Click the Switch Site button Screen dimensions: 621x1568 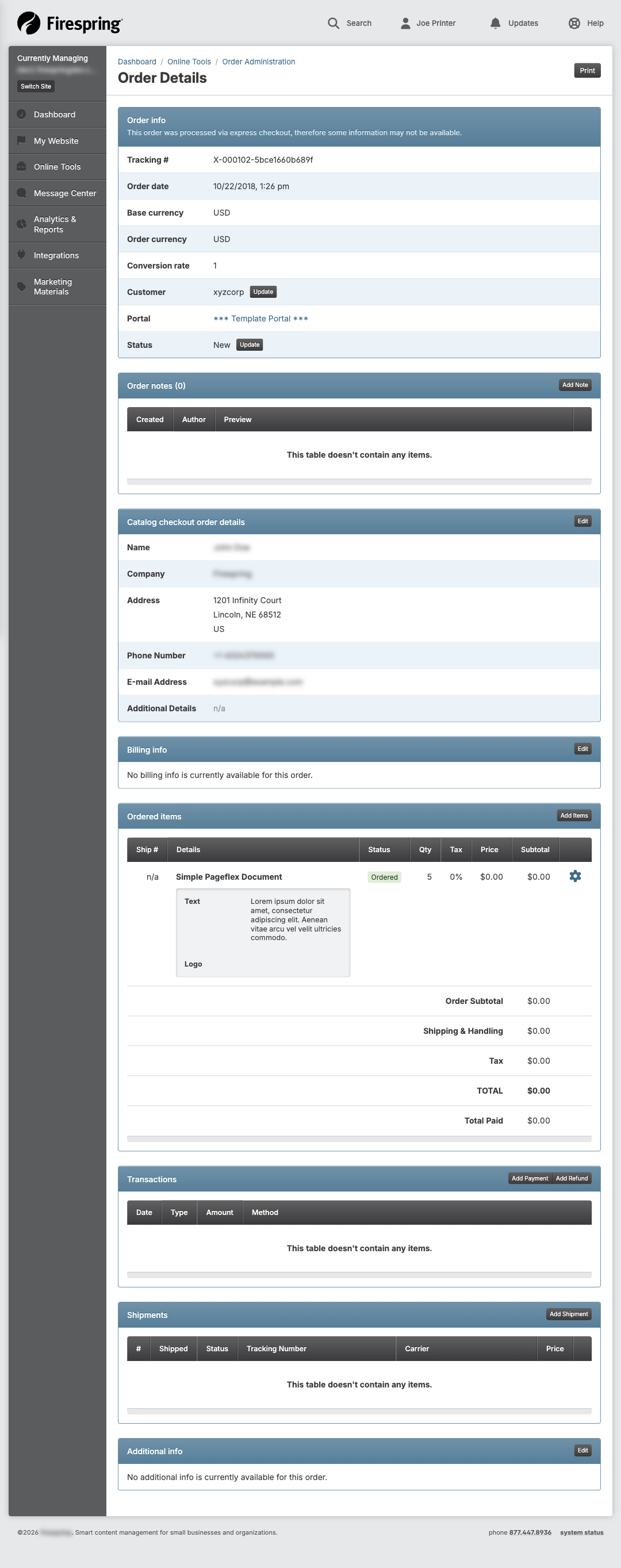[36, 86]
